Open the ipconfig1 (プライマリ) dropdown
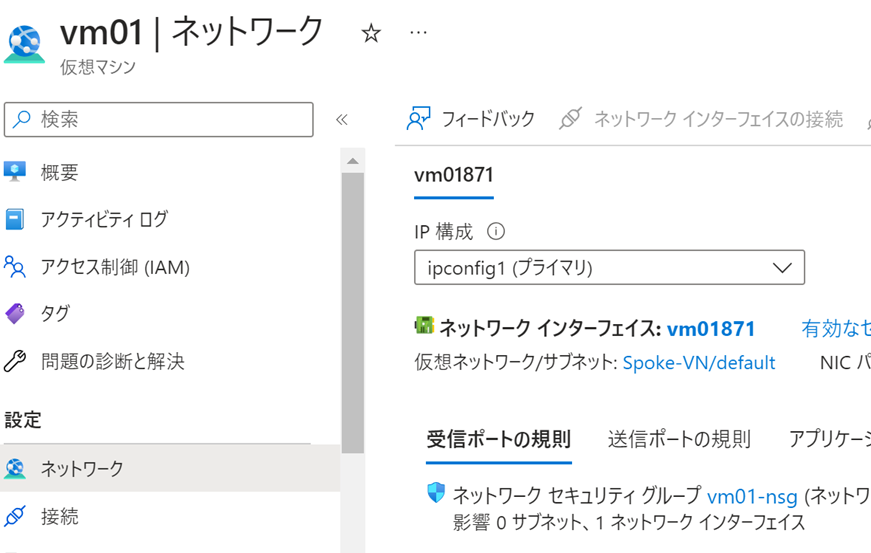Screen dimensions: 871x553 point(609,267)
